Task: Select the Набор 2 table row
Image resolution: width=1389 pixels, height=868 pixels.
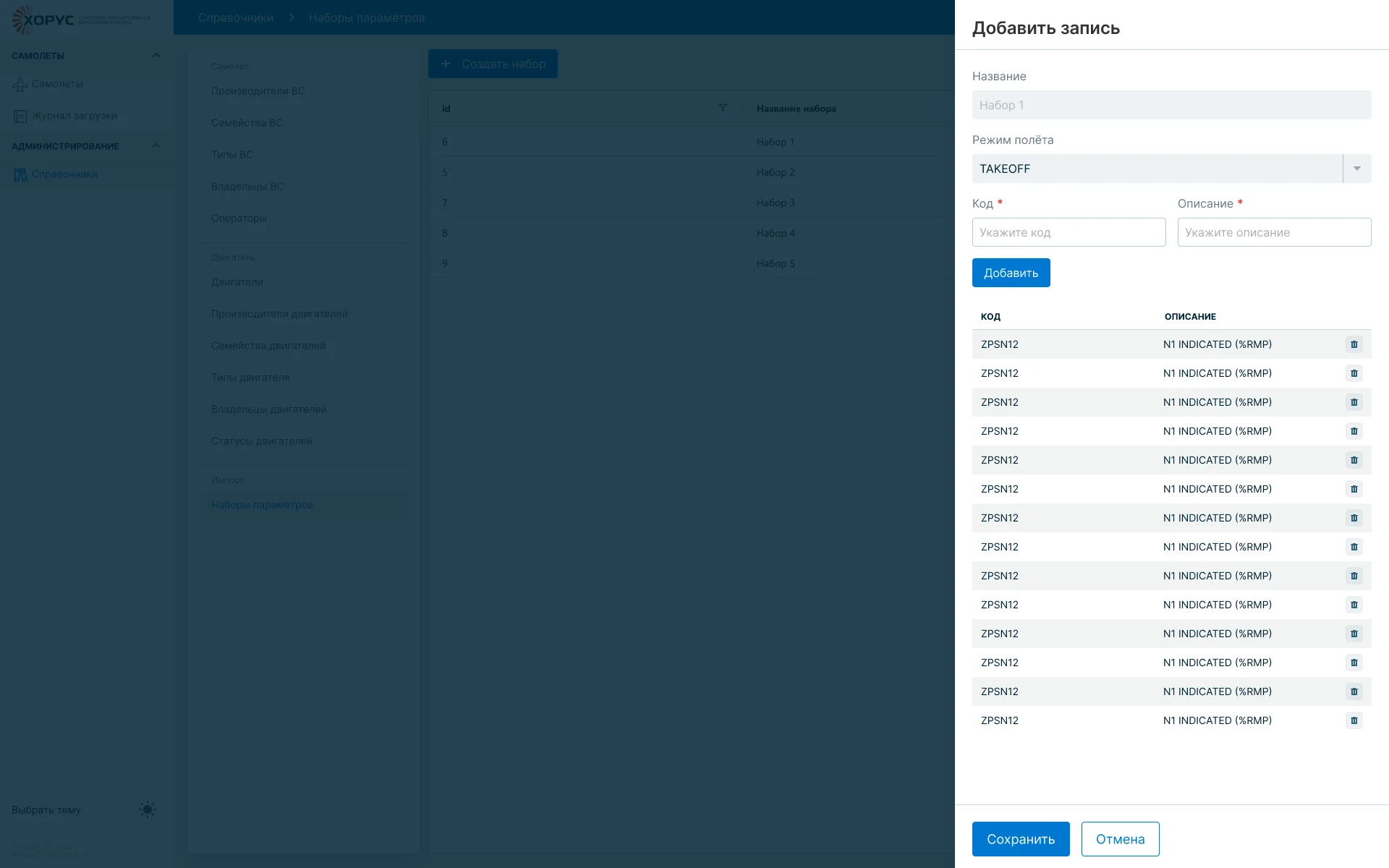Action: (692, 172)
